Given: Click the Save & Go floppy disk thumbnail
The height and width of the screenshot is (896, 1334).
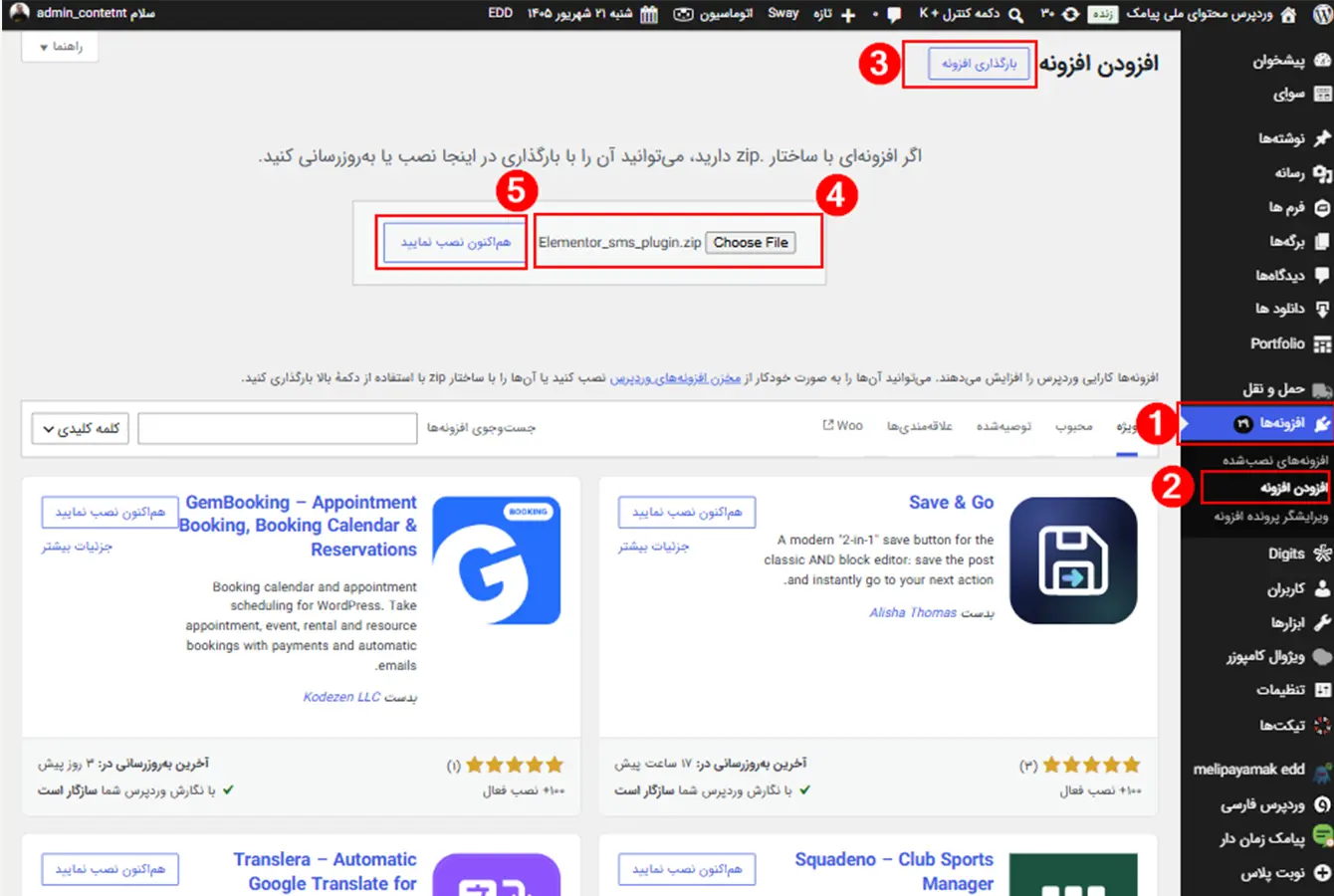Looking at the screenshot, I should (x=1073, y=560).
